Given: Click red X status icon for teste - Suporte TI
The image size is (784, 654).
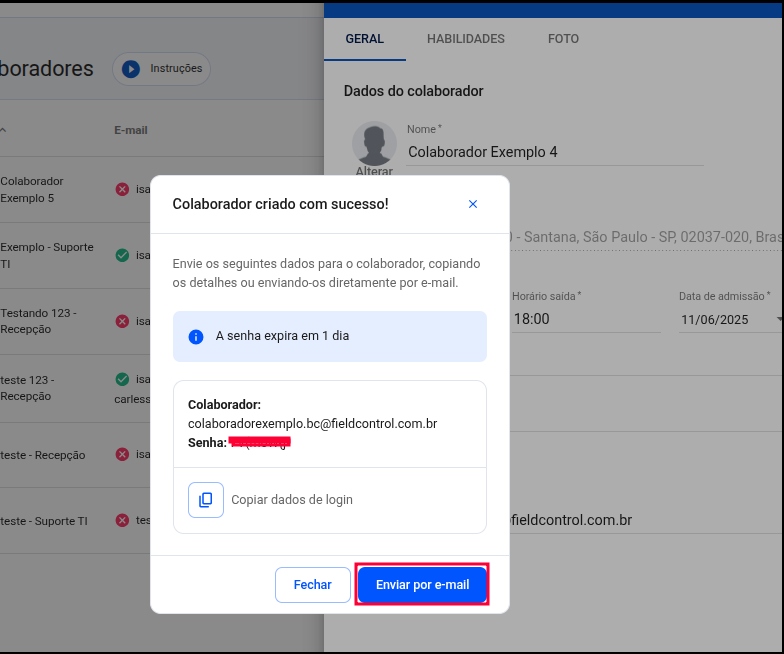Looking at the screenshot, I should point(122,520).
